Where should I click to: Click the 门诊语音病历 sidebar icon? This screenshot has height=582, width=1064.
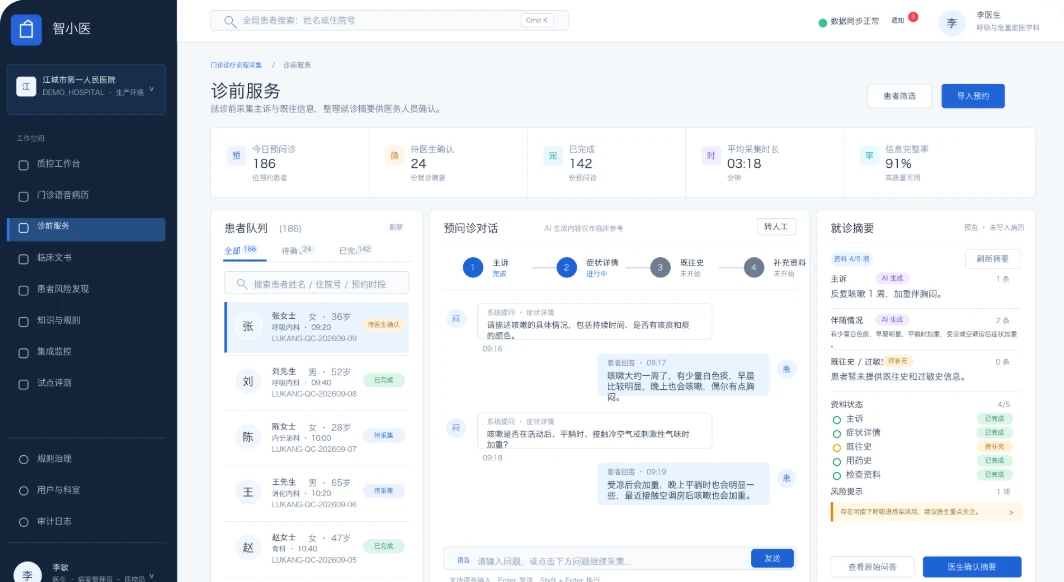point(23,196)
